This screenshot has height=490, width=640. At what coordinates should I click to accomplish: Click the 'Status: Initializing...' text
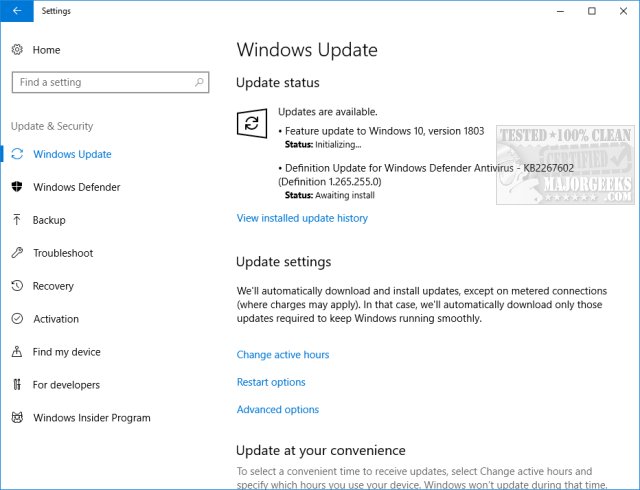click(x=323, y=145)
